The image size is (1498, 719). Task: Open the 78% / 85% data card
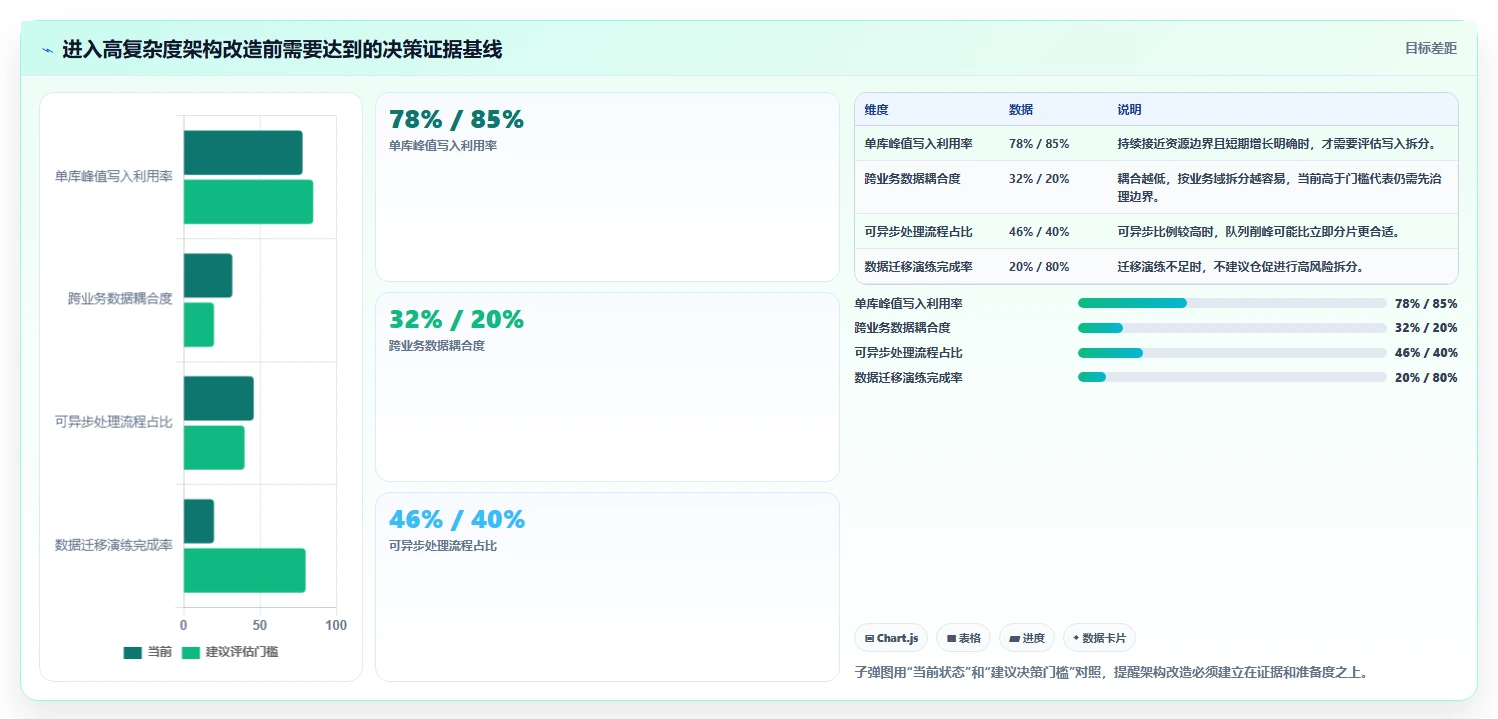607,187
